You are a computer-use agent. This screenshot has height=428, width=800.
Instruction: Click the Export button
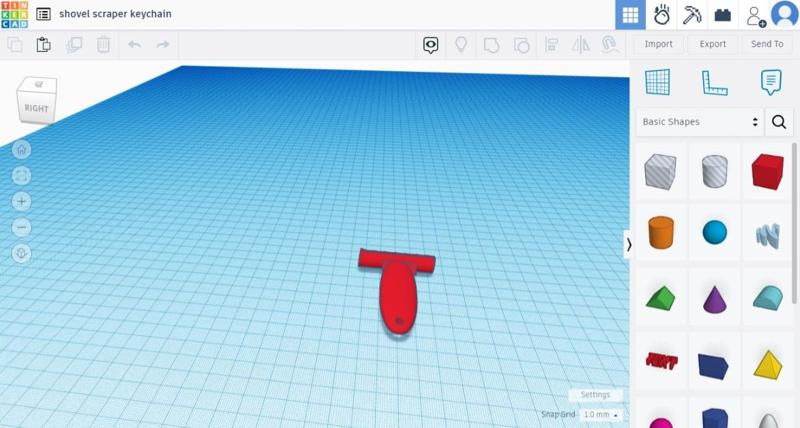[712, 44]
